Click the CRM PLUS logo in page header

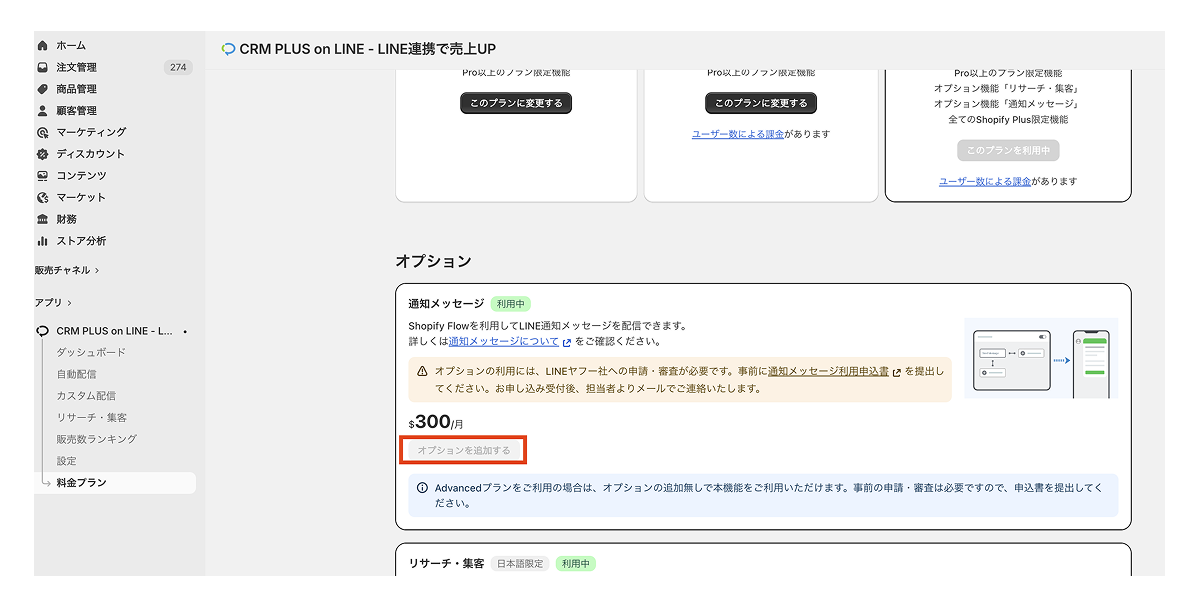(228, 49)
